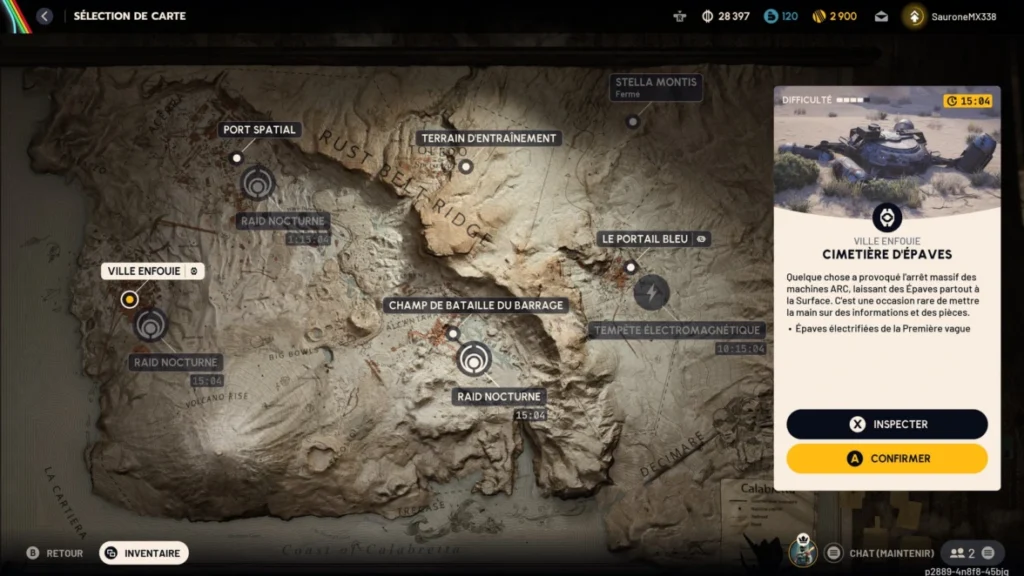This screenshot has height=576, width=1024.
Task: Select the Terrain d'Entraînement map marker
Action: [465, 166]
